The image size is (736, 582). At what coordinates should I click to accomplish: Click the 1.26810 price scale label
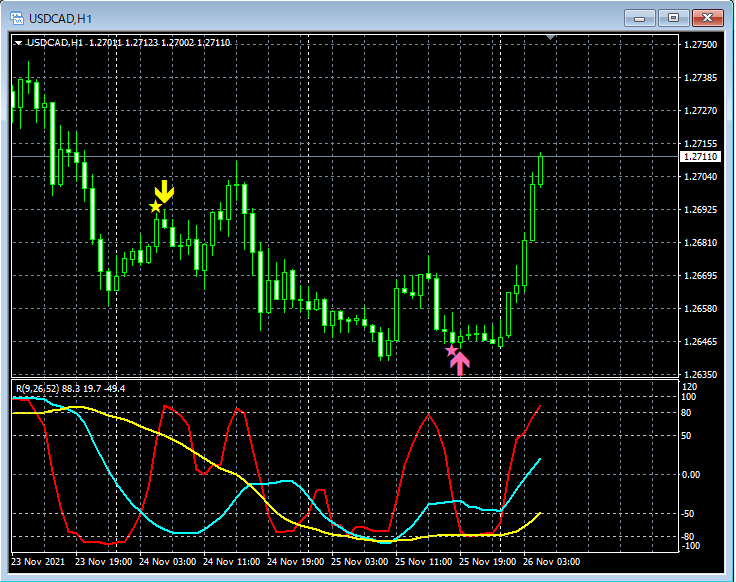(x=700, y=242)
